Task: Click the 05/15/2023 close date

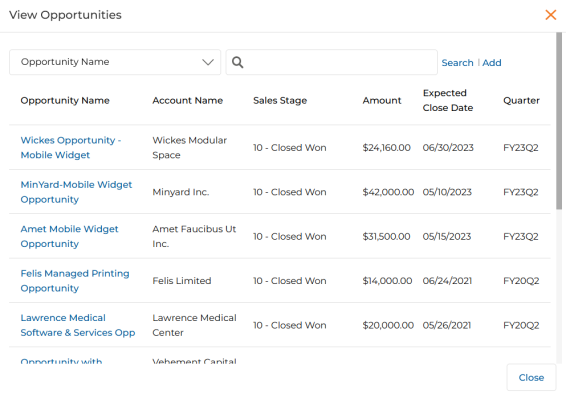Action: [x=447, y=236]
